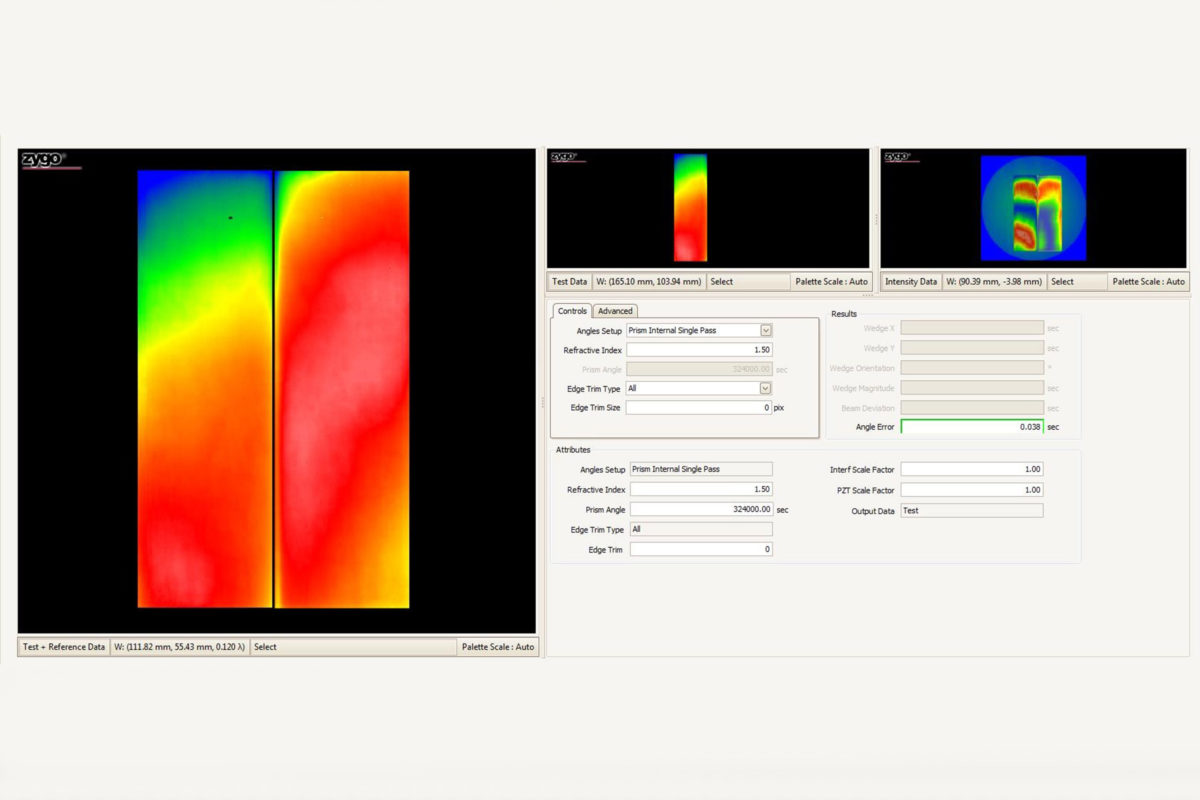Open the Edge Trim Type dropdown
The image size is (1200, 800).
point(763,388)
